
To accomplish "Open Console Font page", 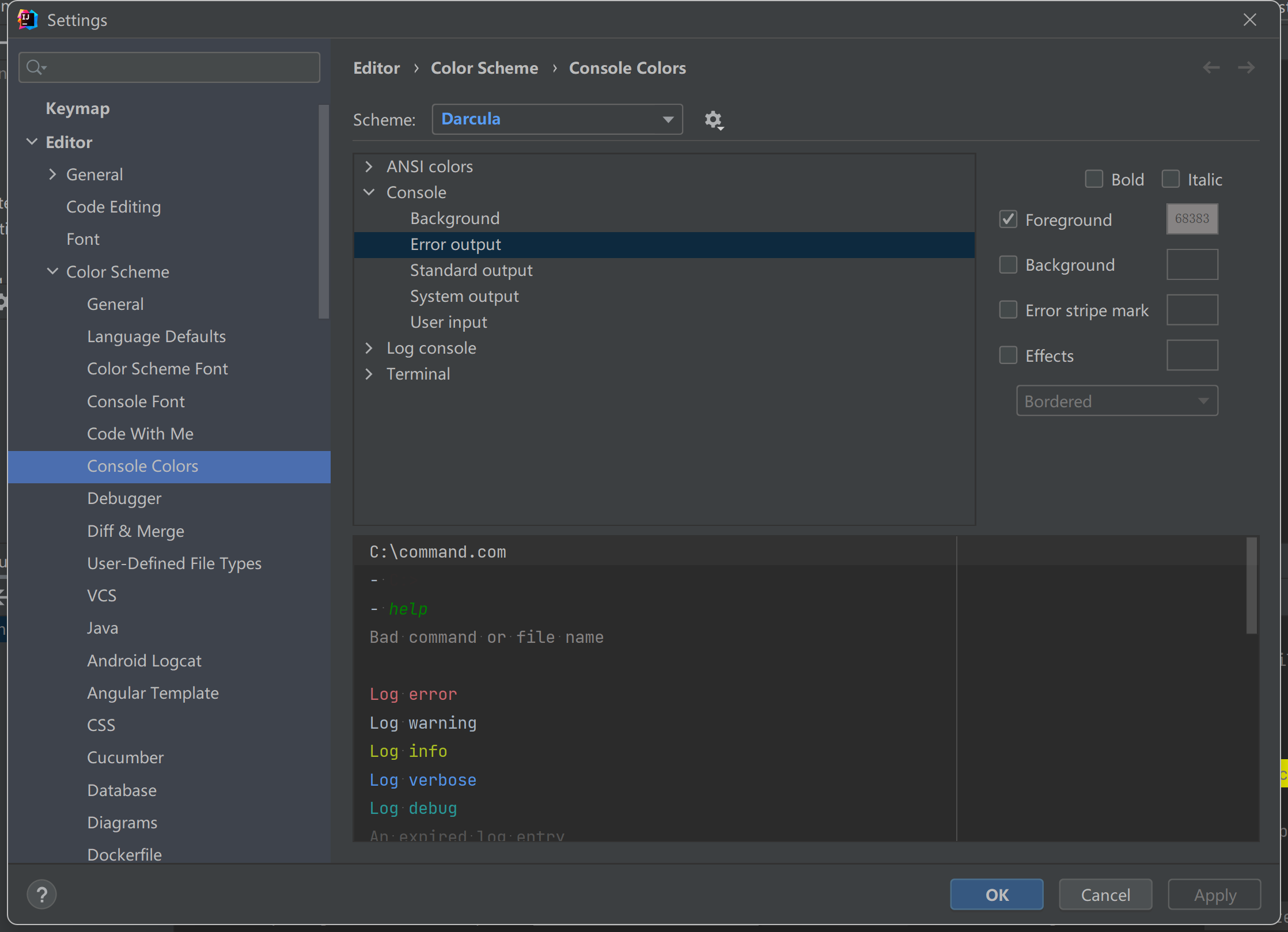I will click(x=136, y=401).
